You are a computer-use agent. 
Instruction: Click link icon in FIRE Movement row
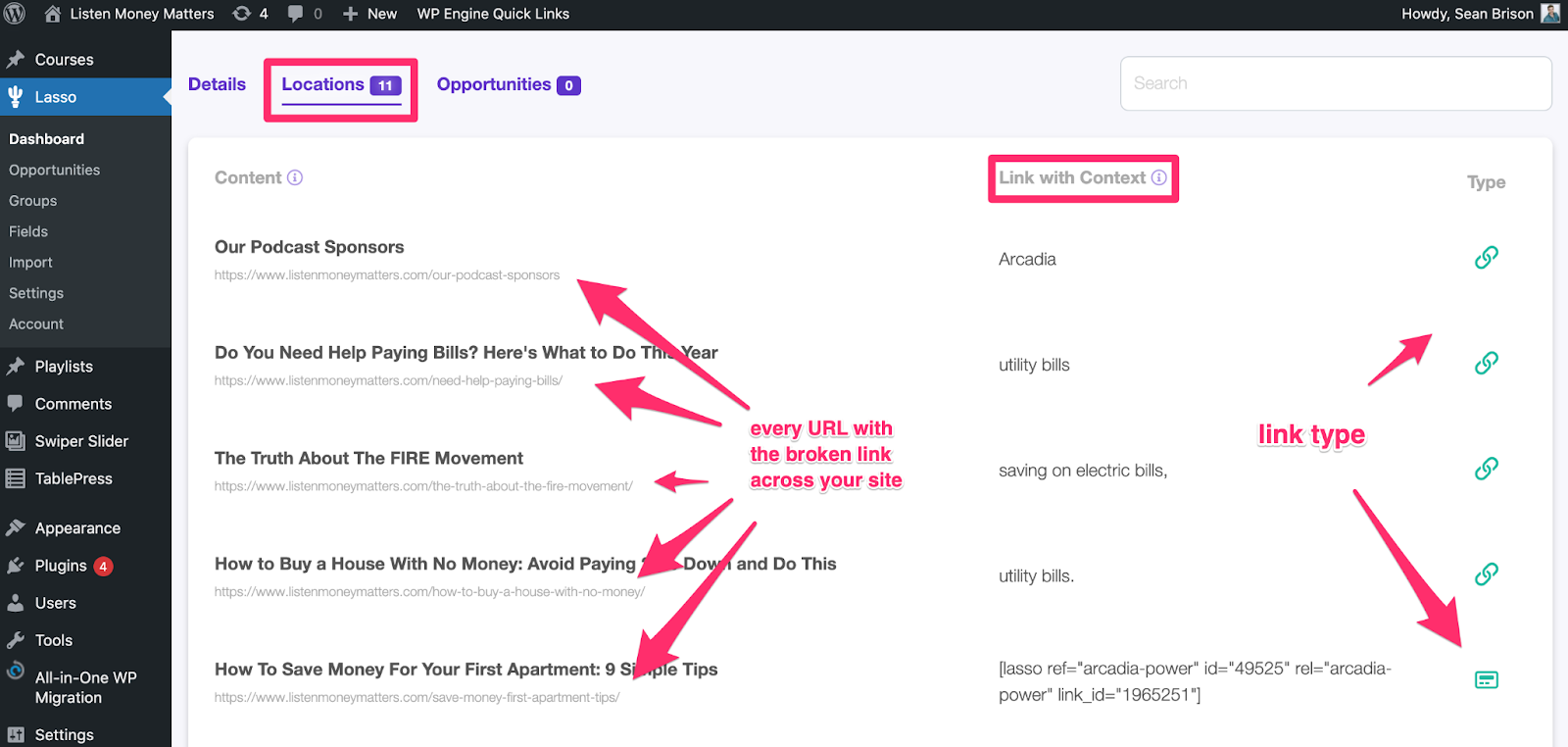tap(1487, 469)
